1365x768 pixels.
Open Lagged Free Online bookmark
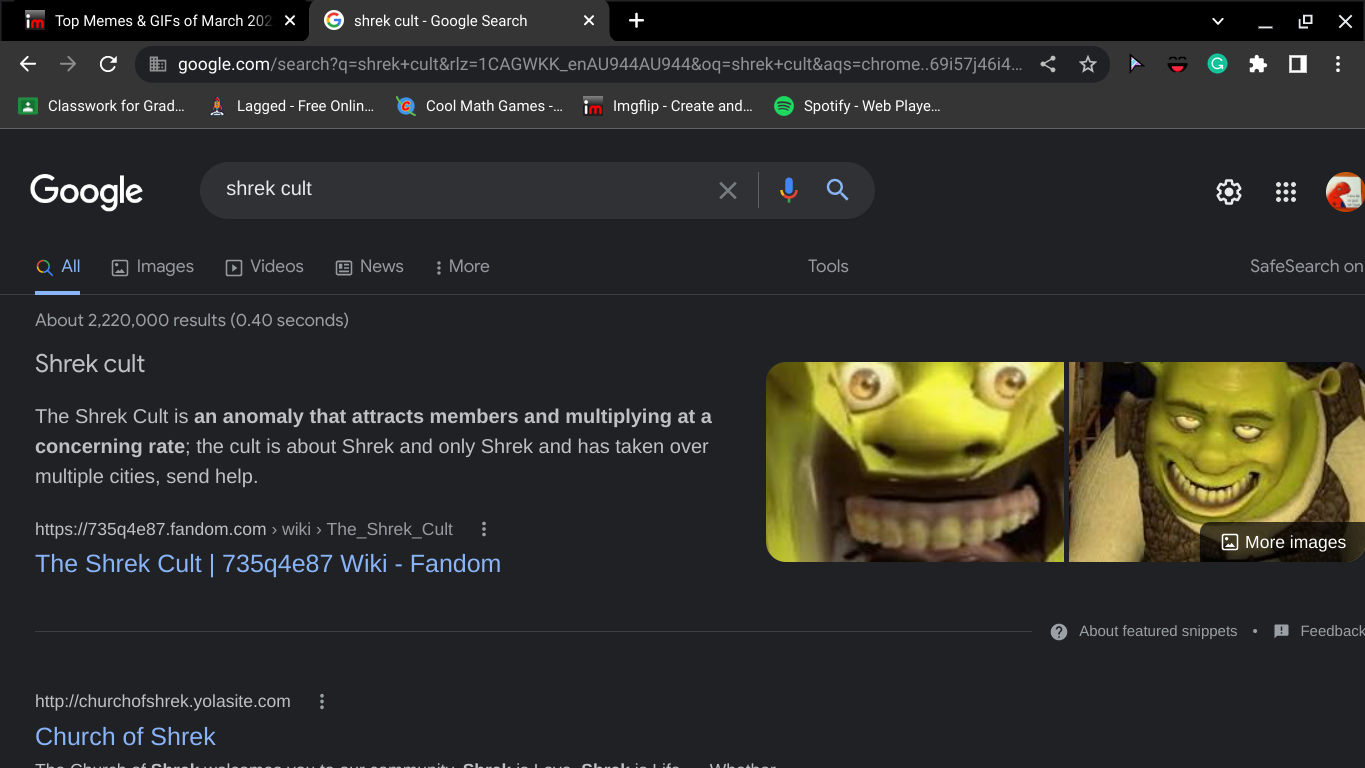point(290,106)
